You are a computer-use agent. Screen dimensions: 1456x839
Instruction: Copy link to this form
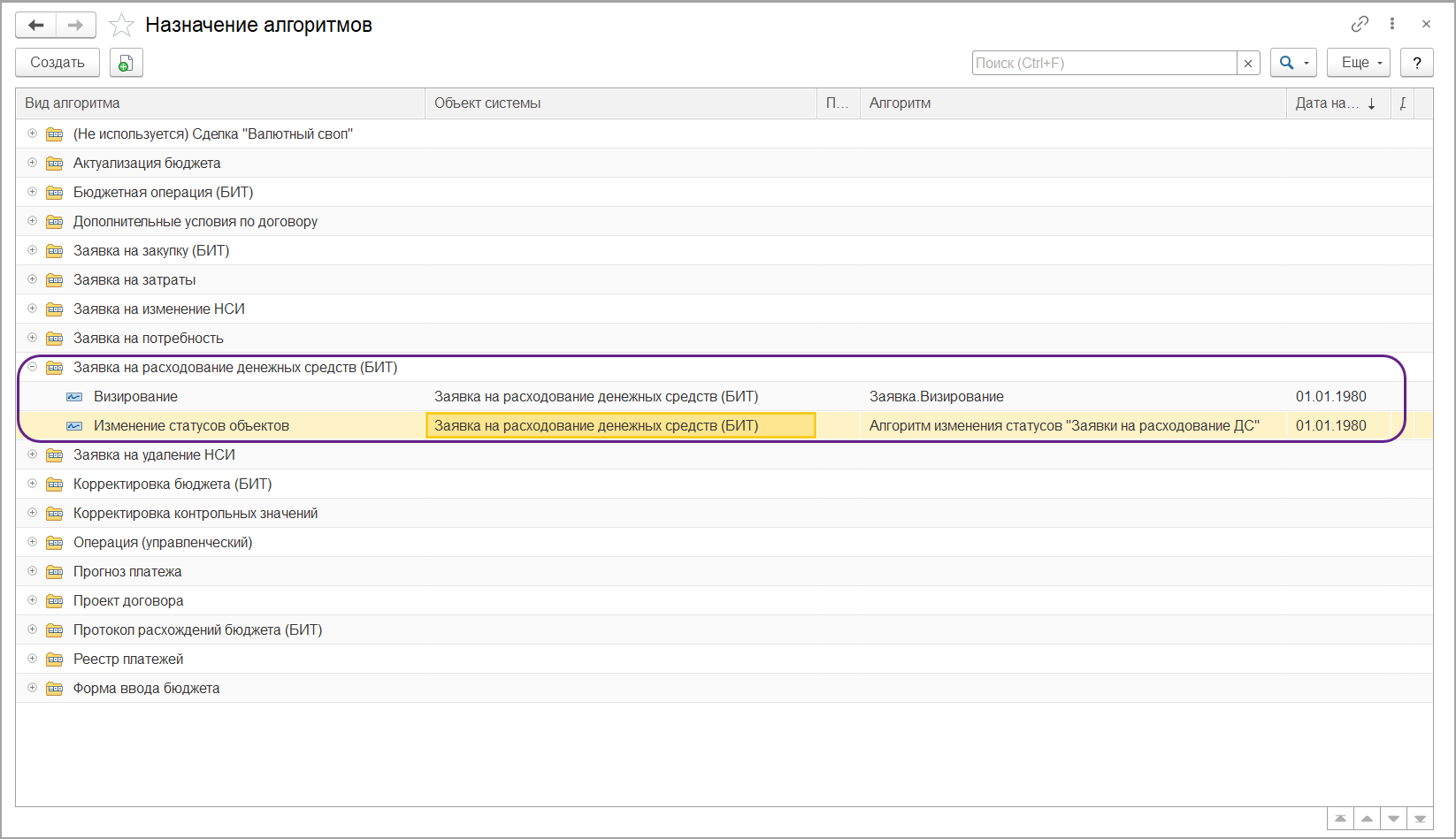[1360, 24]
